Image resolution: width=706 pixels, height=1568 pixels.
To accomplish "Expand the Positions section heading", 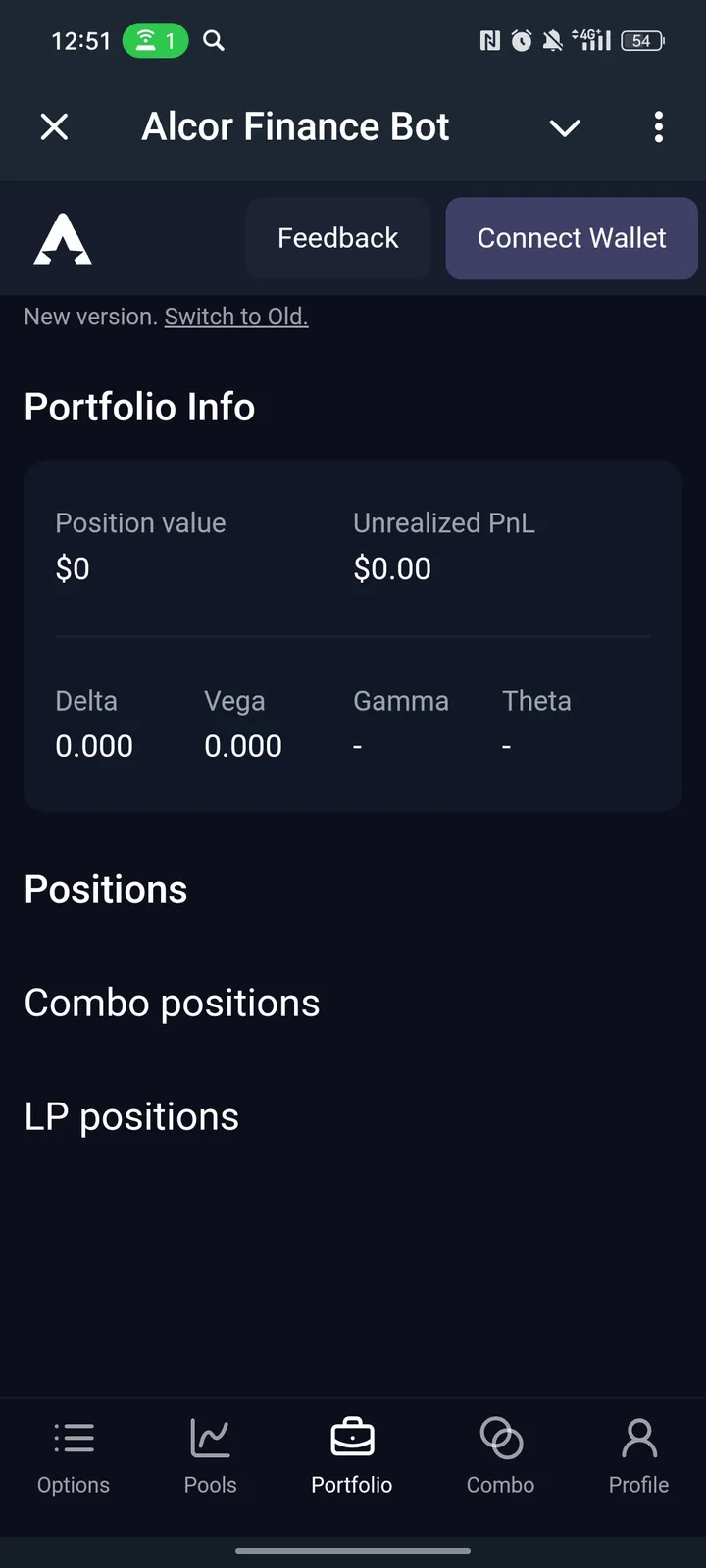I will (106, 889).
